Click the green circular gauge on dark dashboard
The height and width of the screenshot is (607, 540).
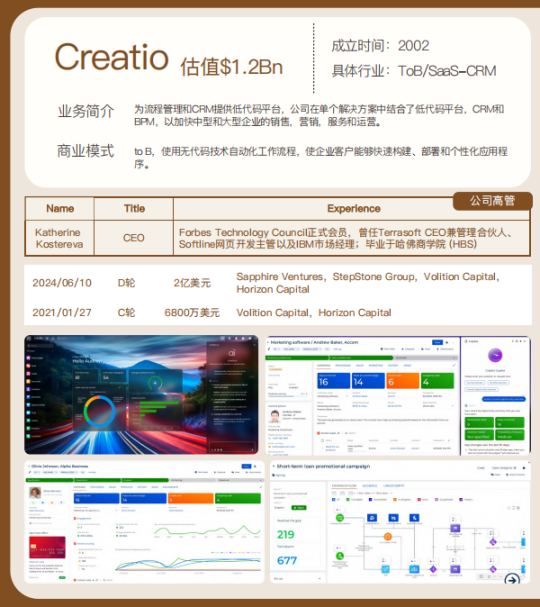pos(155,382)
